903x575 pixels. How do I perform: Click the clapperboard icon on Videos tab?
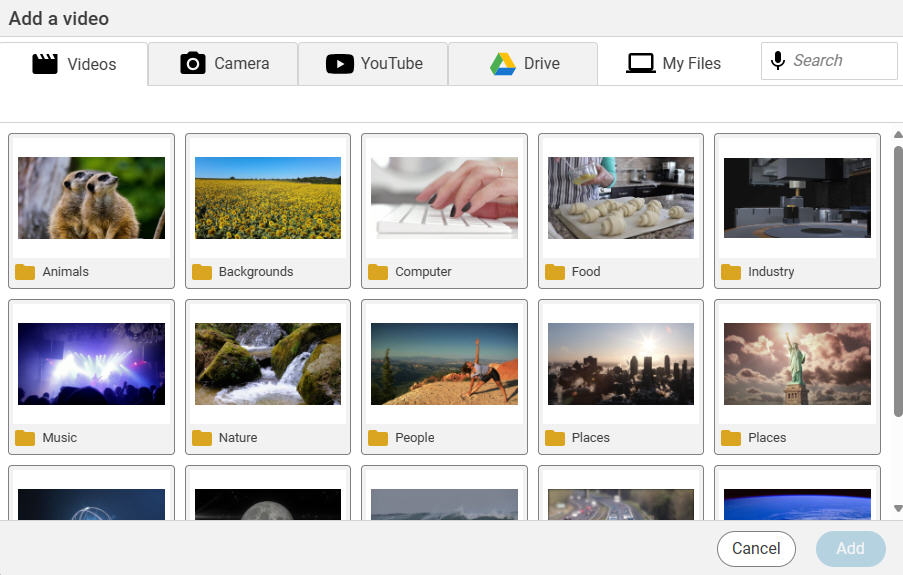coord(45,64)
